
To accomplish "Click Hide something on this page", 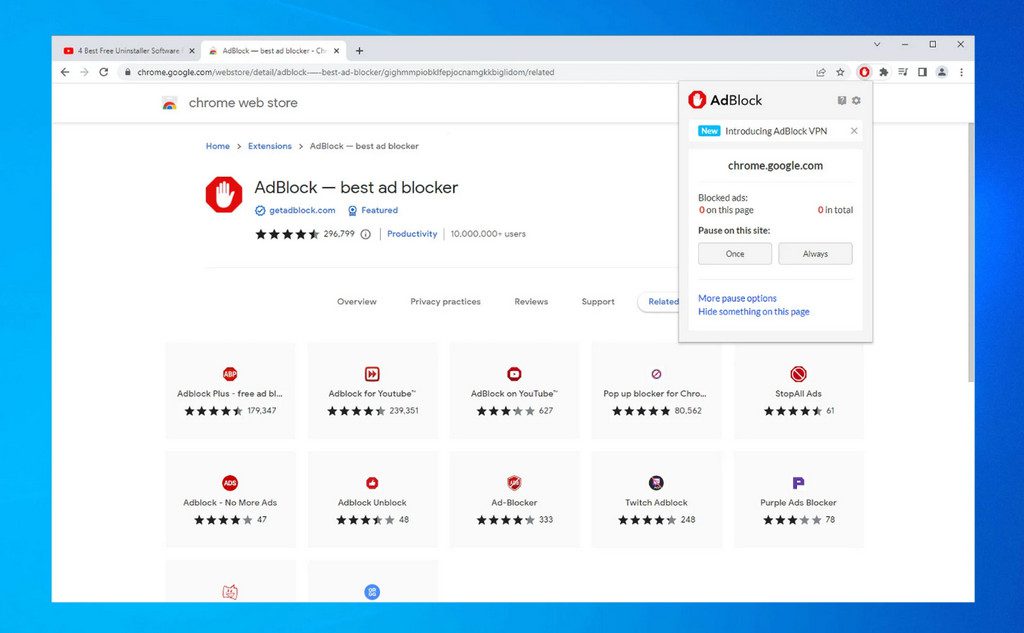I will click(x=754, y=312).
